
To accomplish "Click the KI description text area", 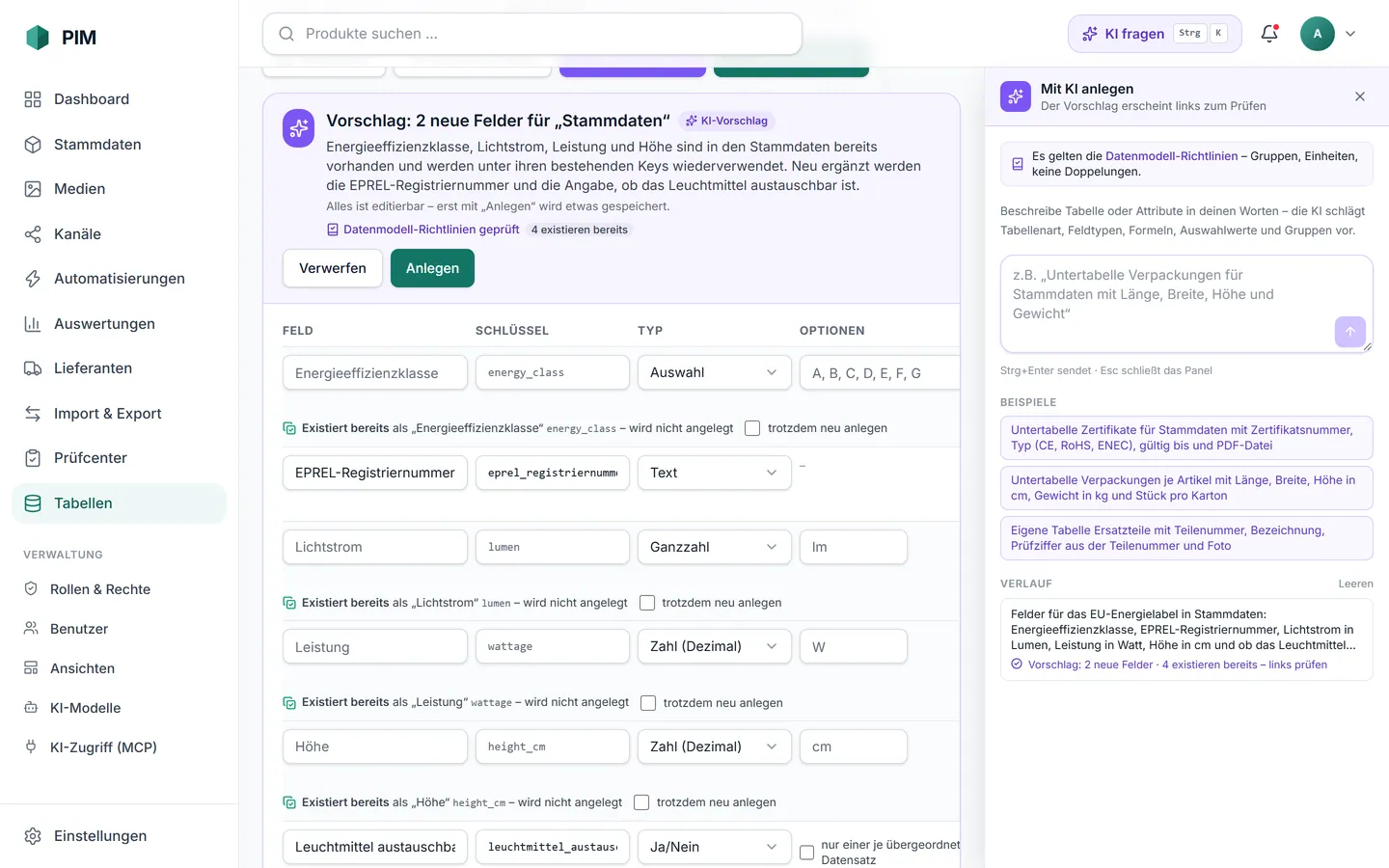I will click(x=1186, y=304).
